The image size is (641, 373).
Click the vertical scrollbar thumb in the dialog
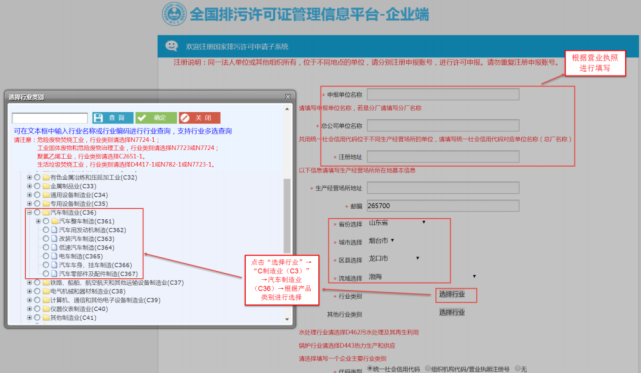(287, 216)
